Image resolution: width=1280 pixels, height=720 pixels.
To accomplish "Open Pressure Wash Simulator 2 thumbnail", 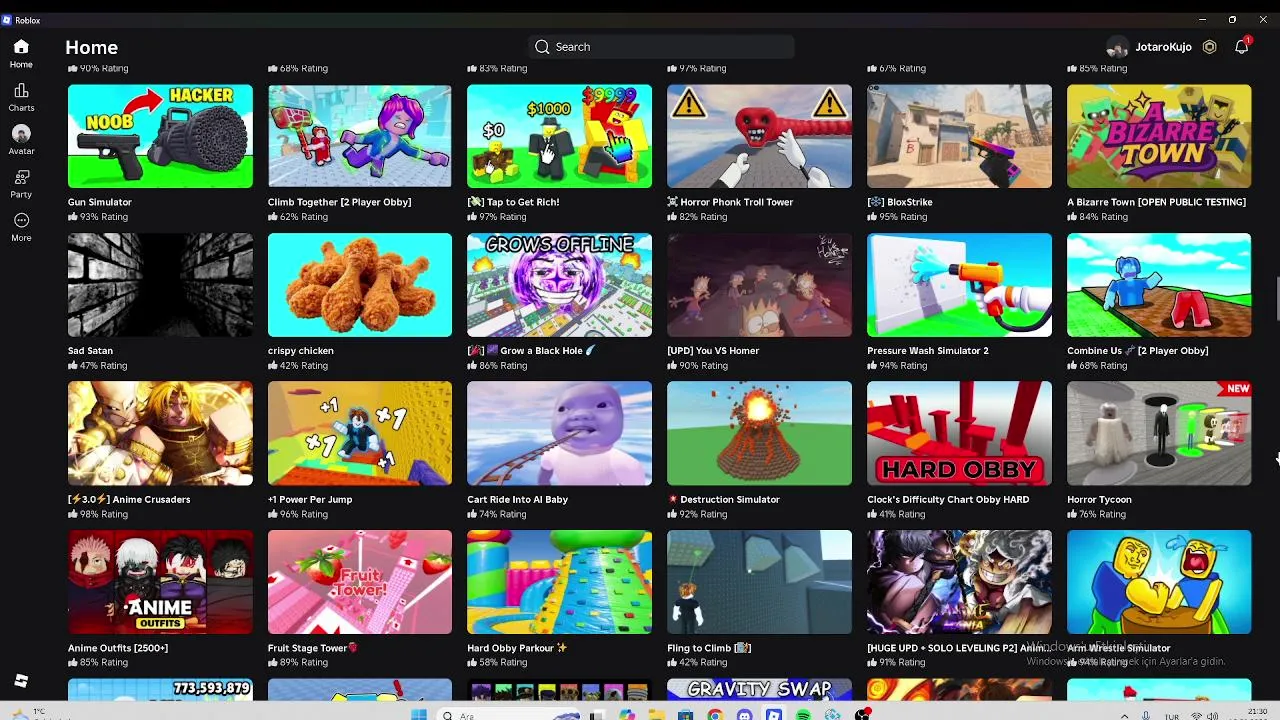I will [959, 285].
